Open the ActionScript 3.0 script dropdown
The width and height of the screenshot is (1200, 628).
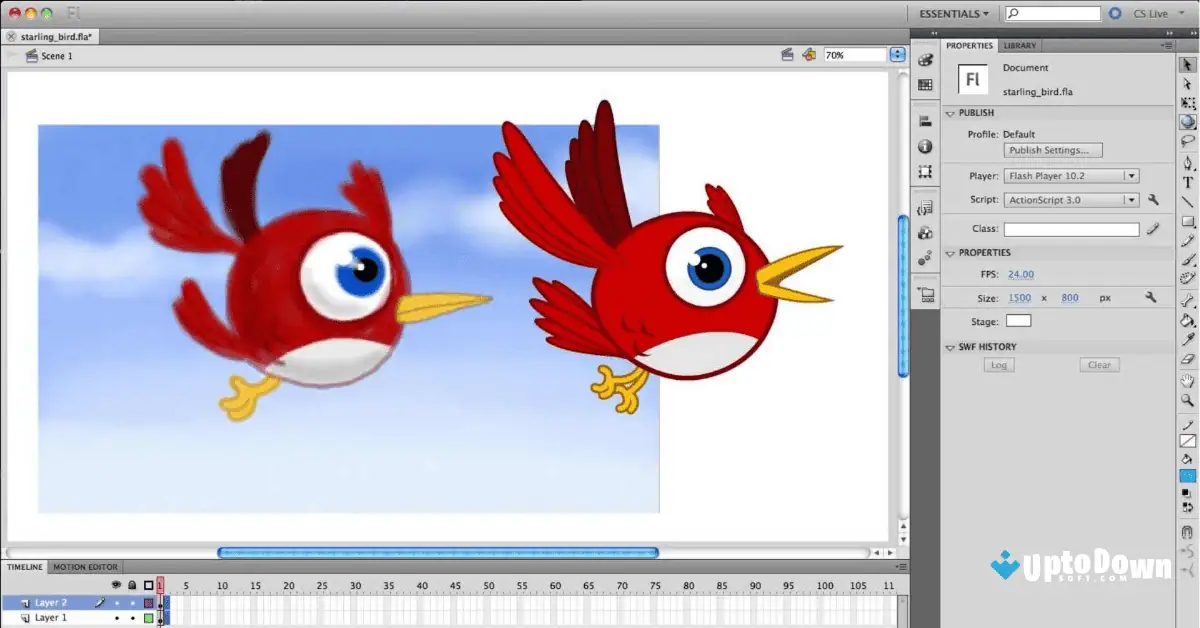pos(1132,199)
